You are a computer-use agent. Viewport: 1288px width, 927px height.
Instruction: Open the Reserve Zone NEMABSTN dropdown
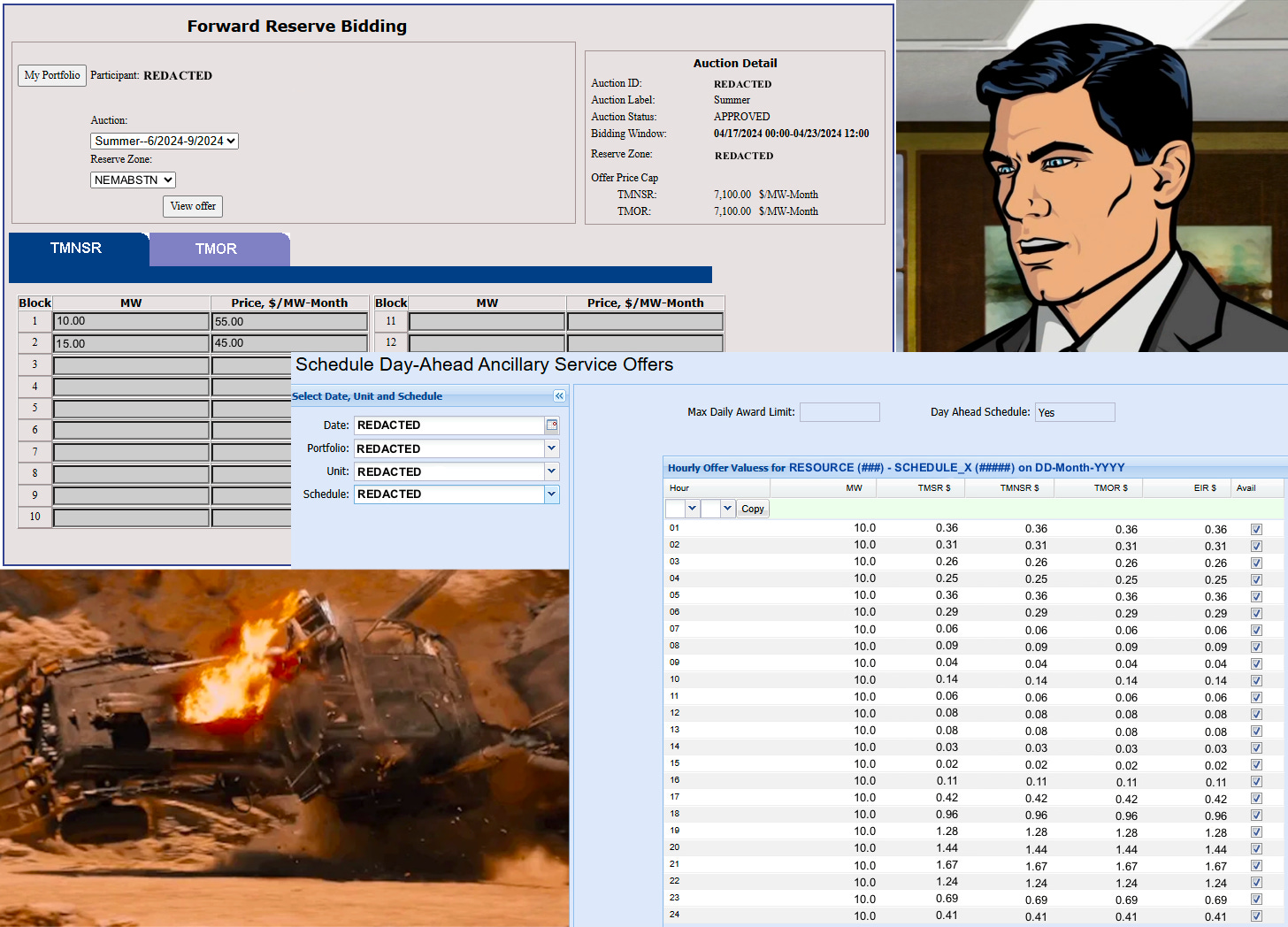click(133, 180)
